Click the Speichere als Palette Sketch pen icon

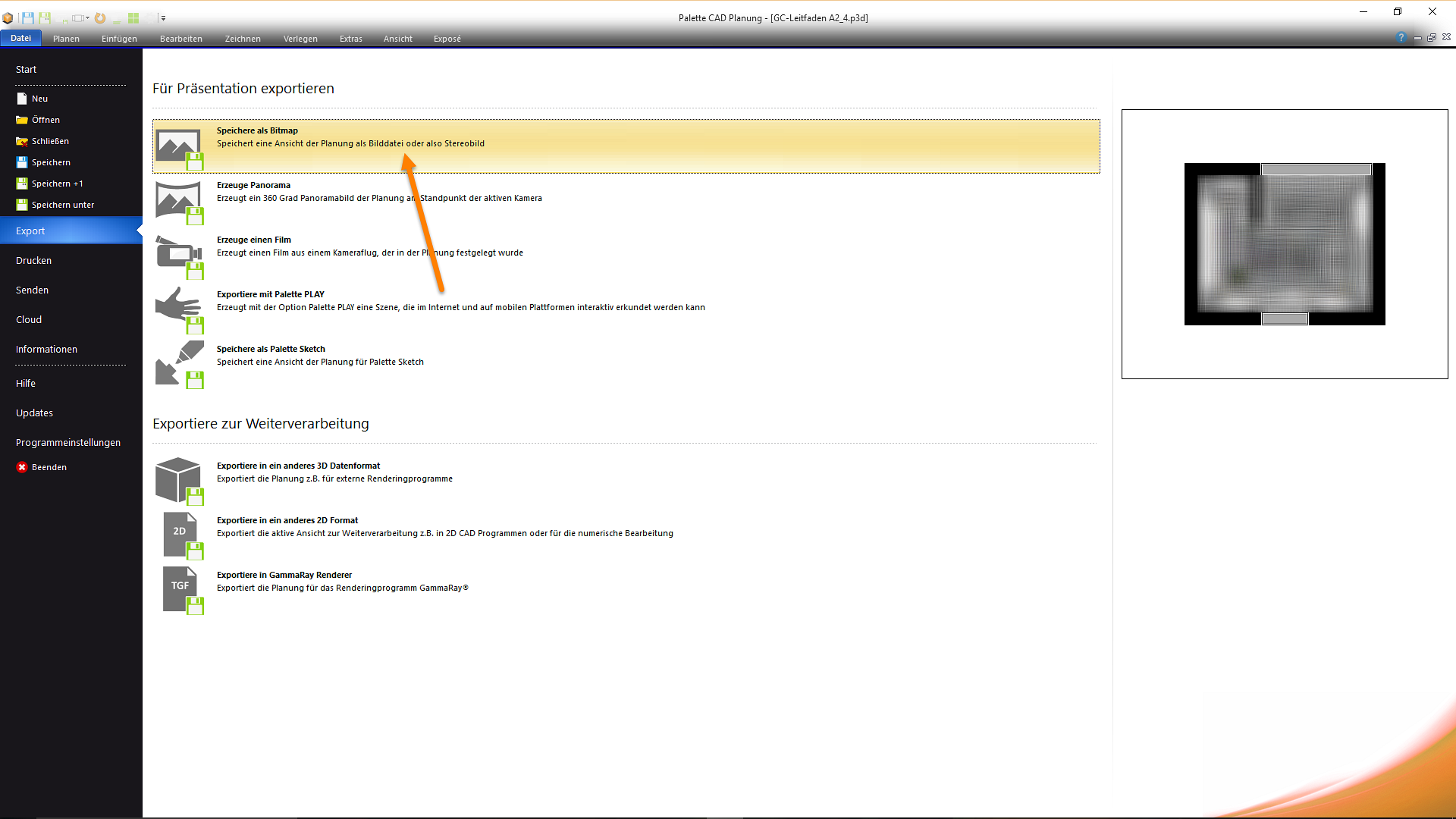coord(180,366)
